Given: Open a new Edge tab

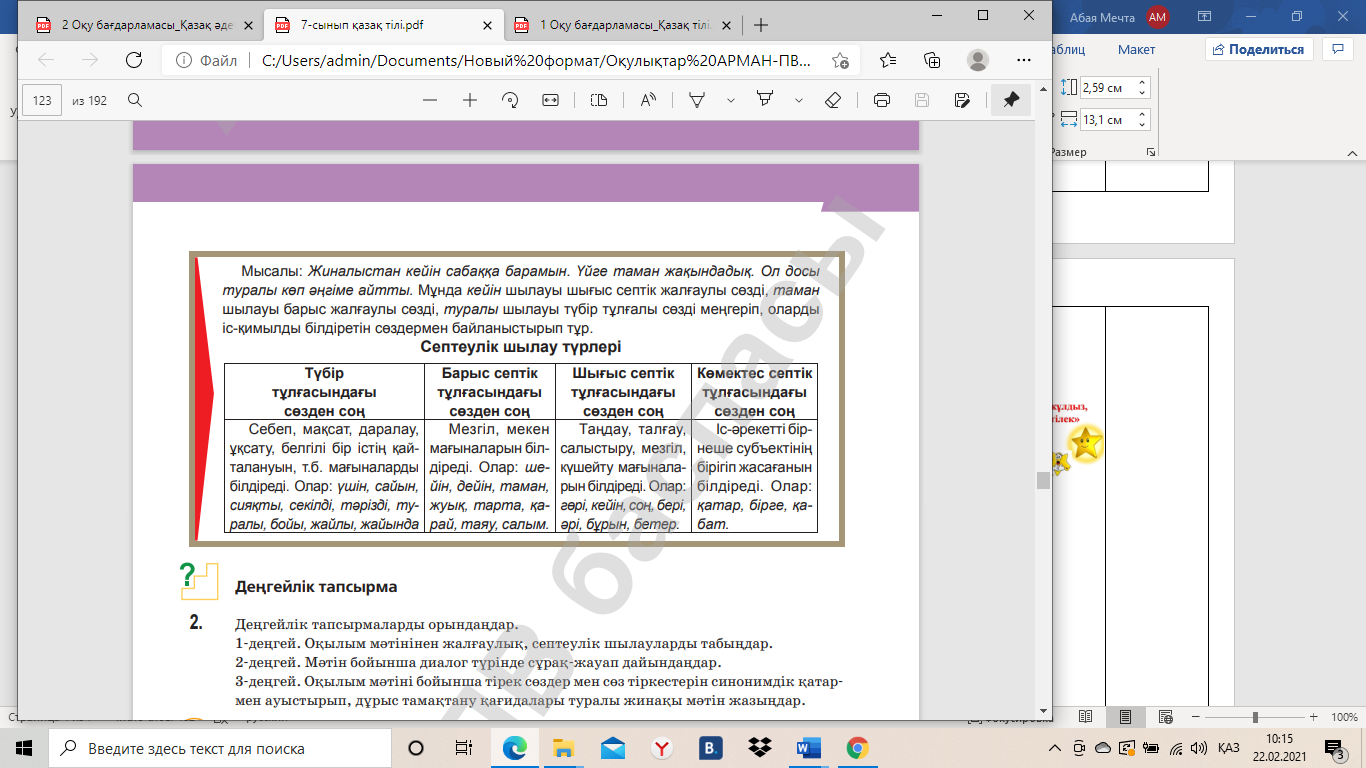Looking at the screenshot, I should [x=761, y=25].
